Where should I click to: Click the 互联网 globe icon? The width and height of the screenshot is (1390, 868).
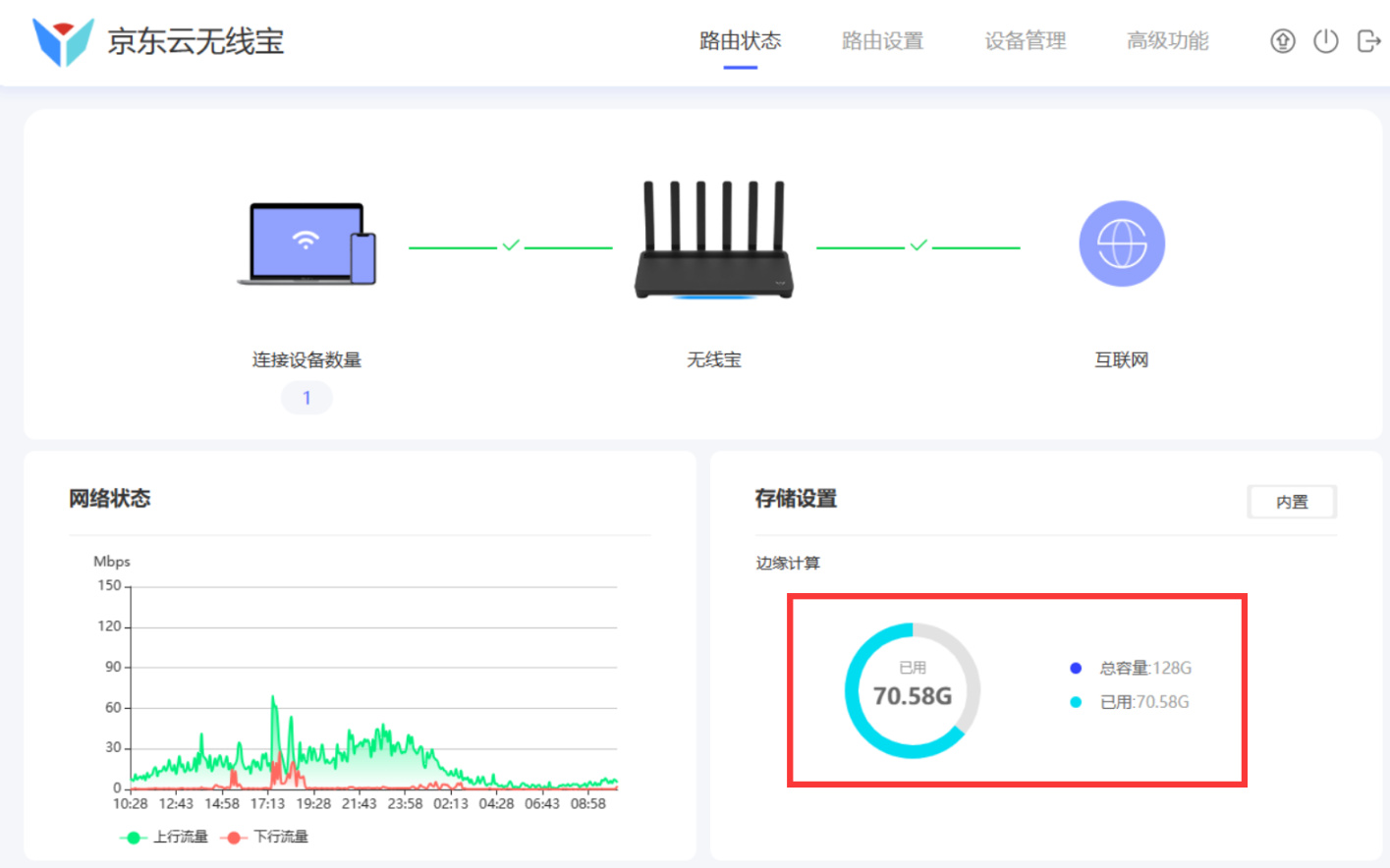coord(1122,244)
